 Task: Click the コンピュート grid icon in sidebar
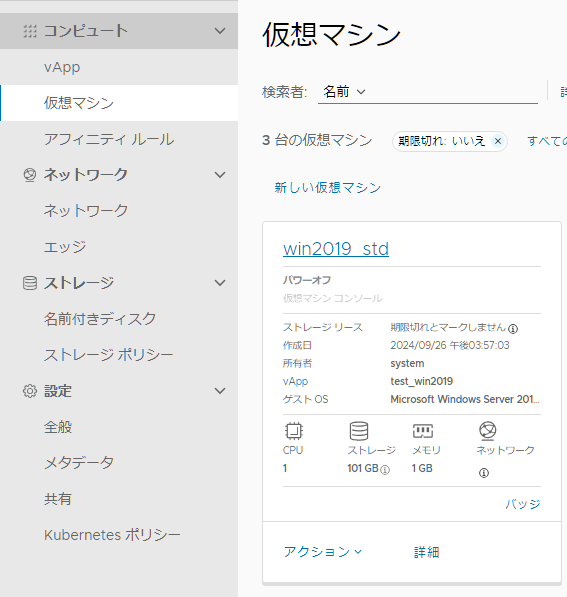tap(30, 31)
